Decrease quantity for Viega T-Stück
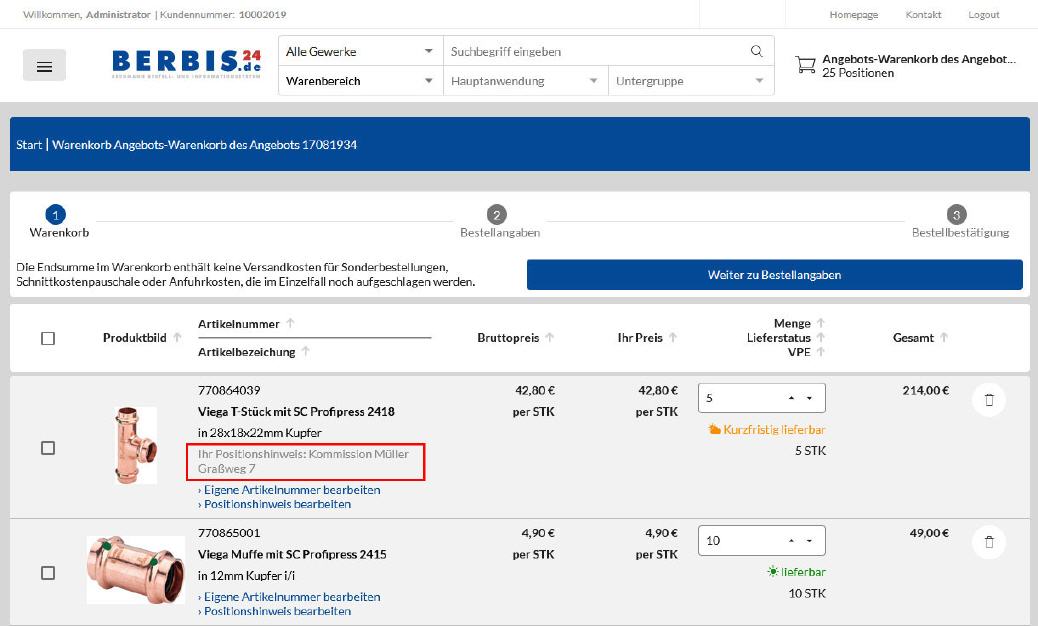 point(809,398)
